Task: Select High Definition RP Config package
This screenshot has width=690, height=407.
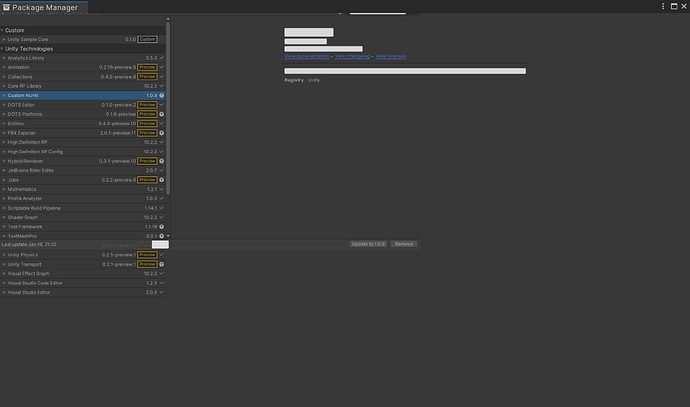Action: 83,152
